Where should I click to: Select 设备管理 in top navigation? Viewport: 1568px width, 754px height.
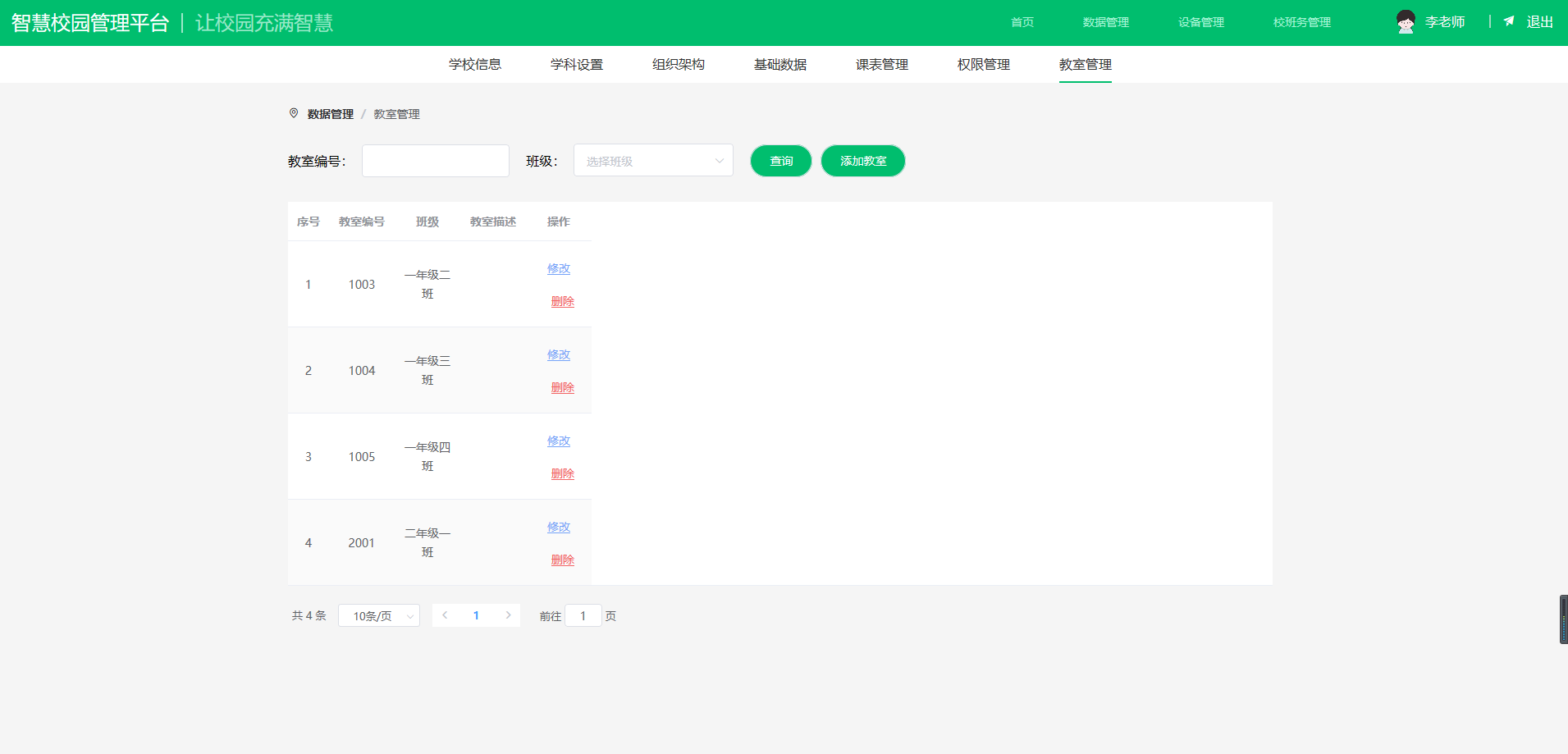[1200, 22]
